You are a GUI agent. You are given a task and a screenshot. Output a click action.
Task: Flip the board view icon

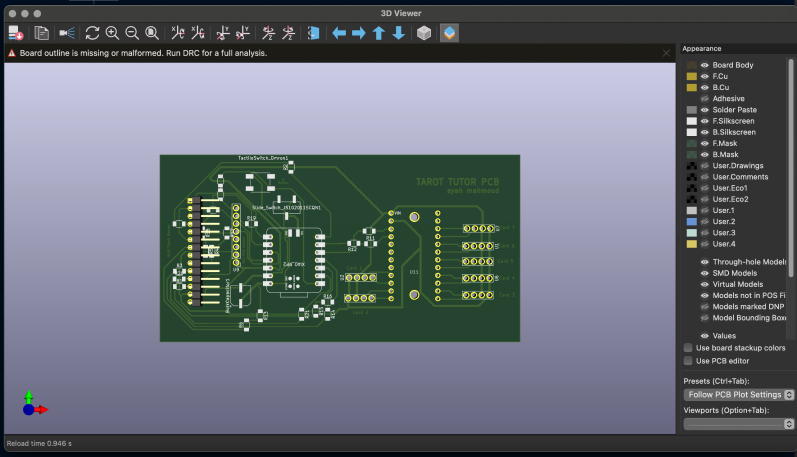pos(315,33)
